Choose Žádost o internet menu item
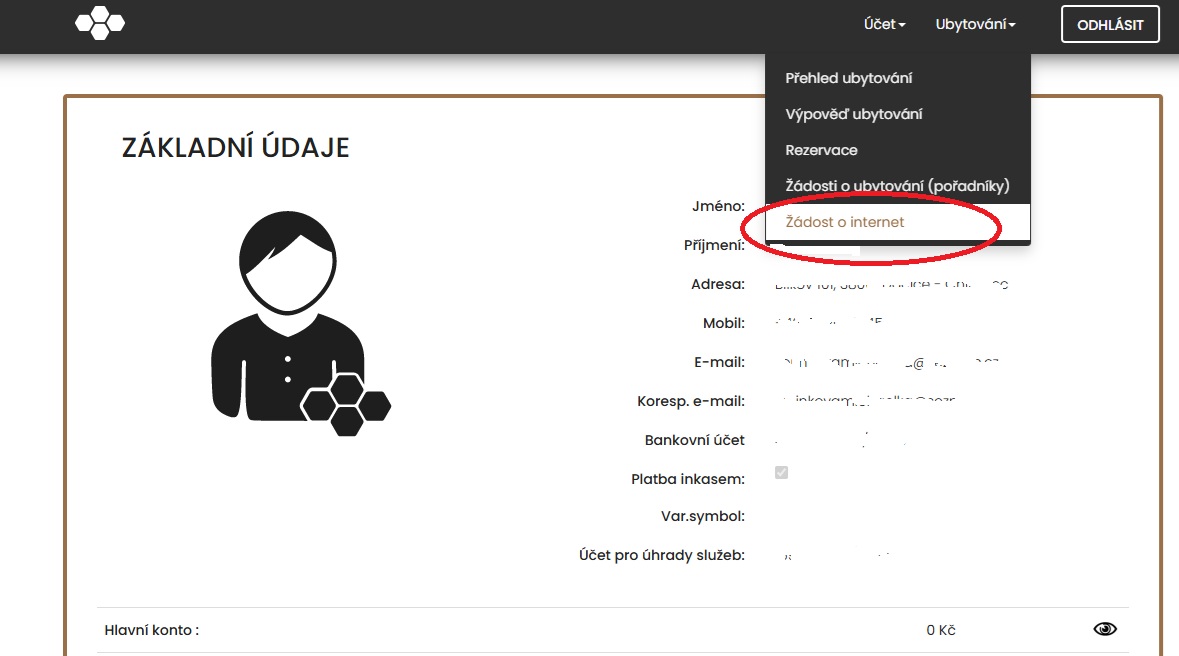The image size is (1179, 656). click(x=897, y=222)
